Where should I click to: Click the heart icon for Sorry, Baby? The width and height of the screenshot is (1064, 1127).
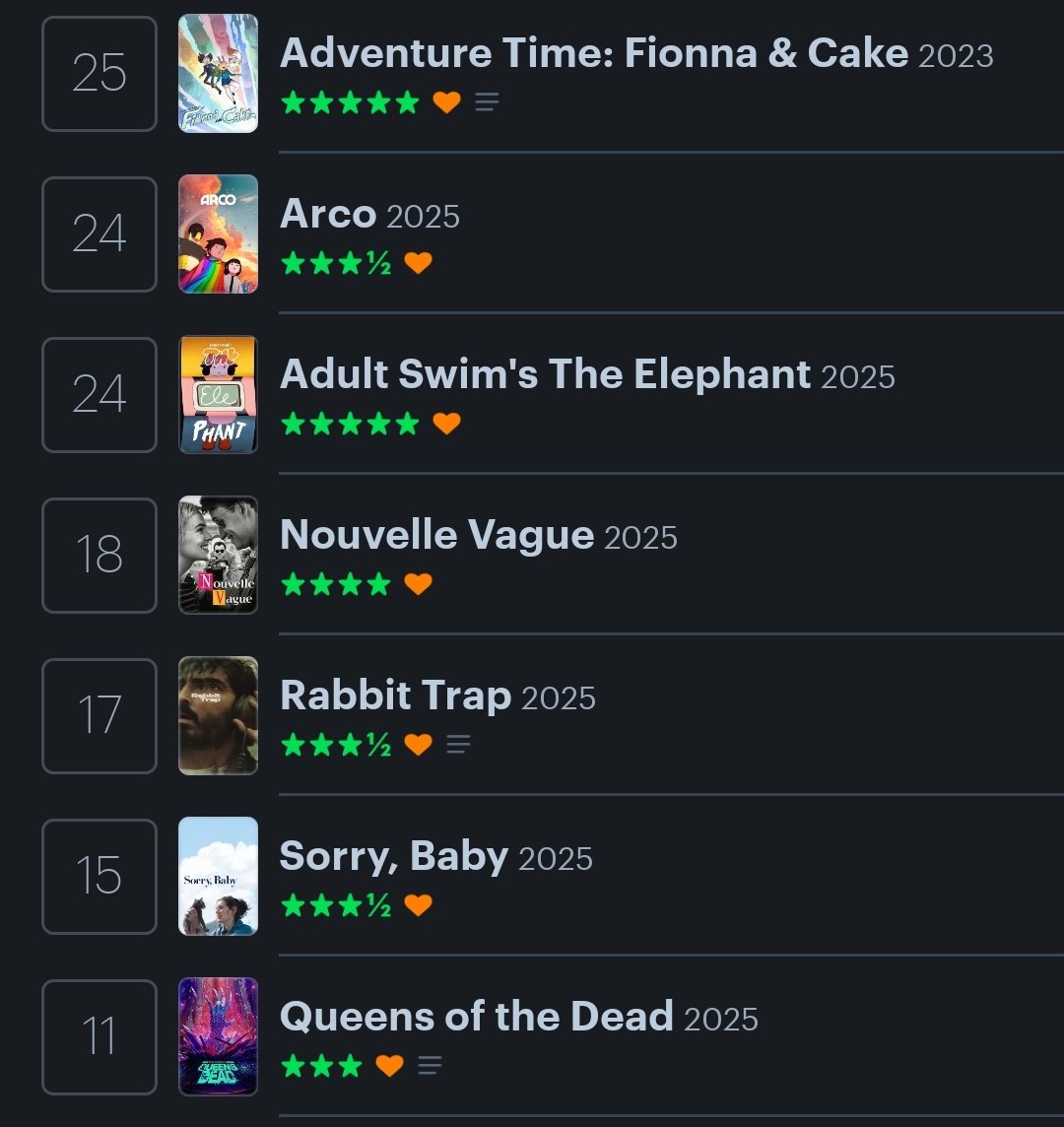point(419,905)
